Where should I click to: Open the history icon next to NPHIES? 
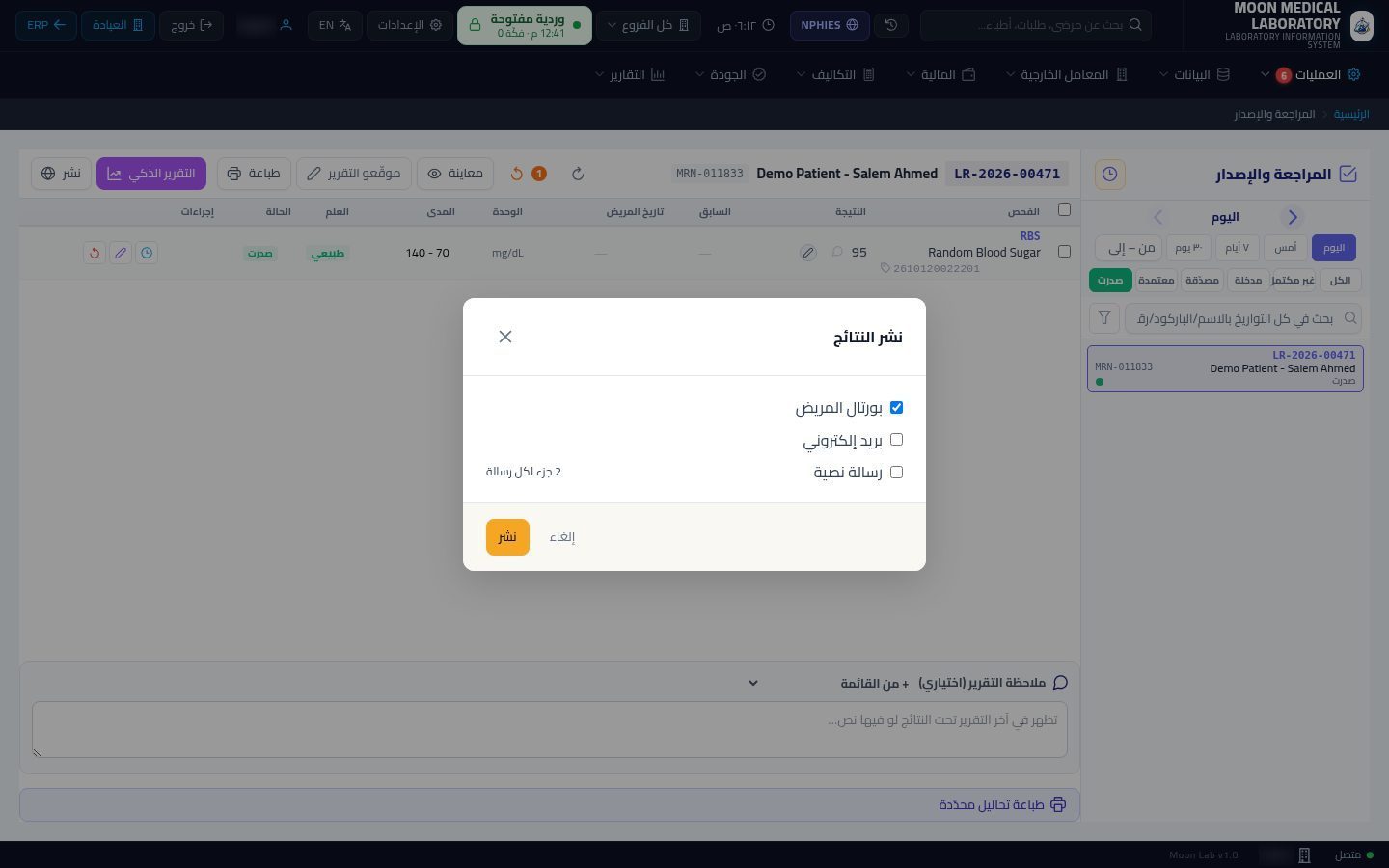[891, 25]
